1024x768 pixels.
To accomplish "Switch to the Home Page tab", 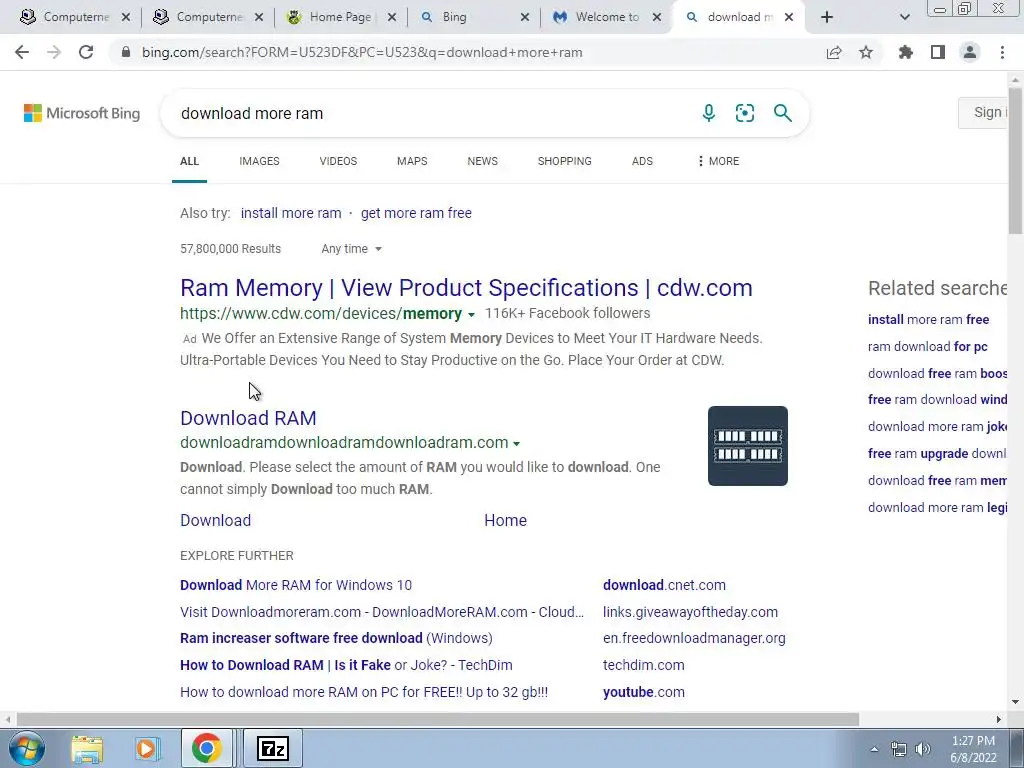I will [340, 17].
